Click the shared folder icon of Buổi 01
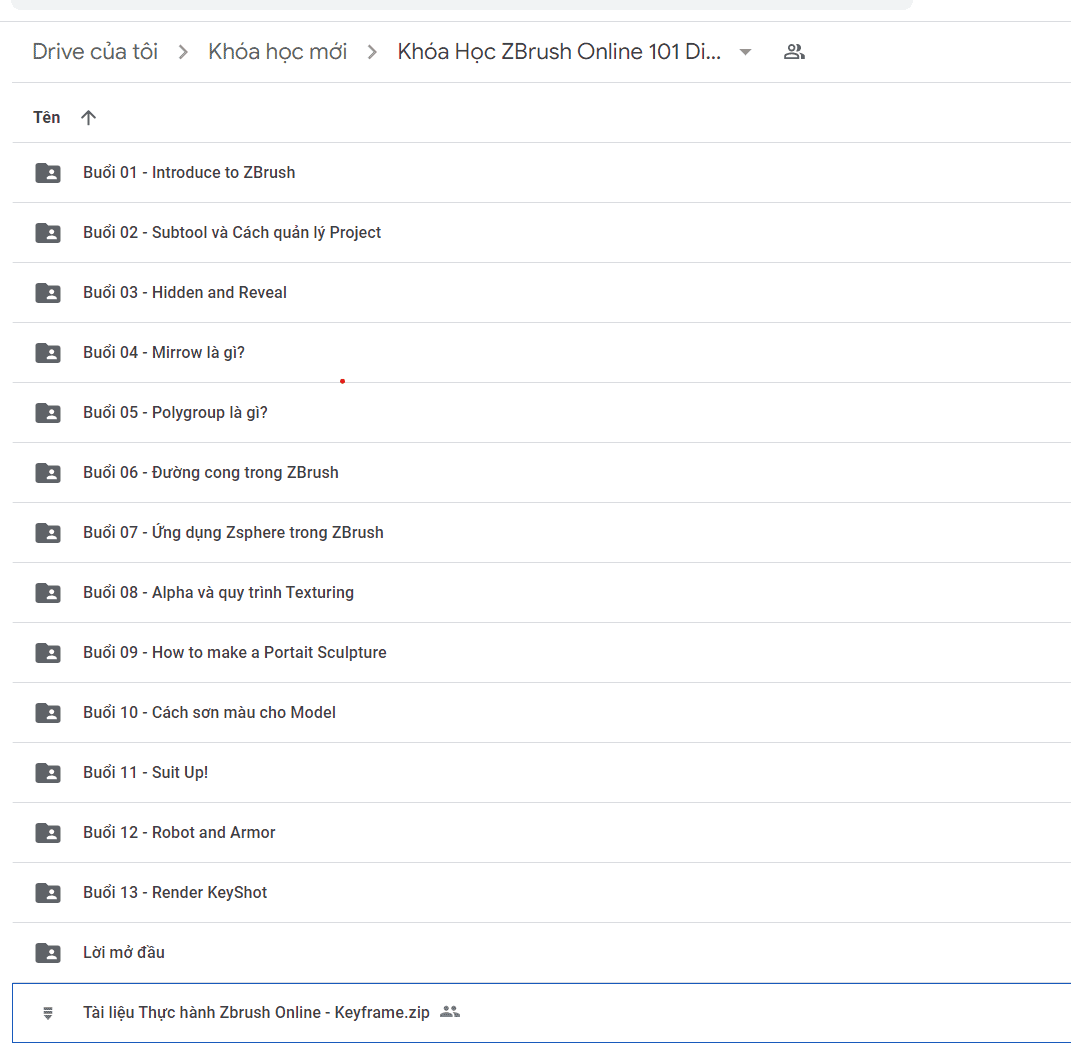Viewport: 1071px width, 1047px height. (48, 173)
